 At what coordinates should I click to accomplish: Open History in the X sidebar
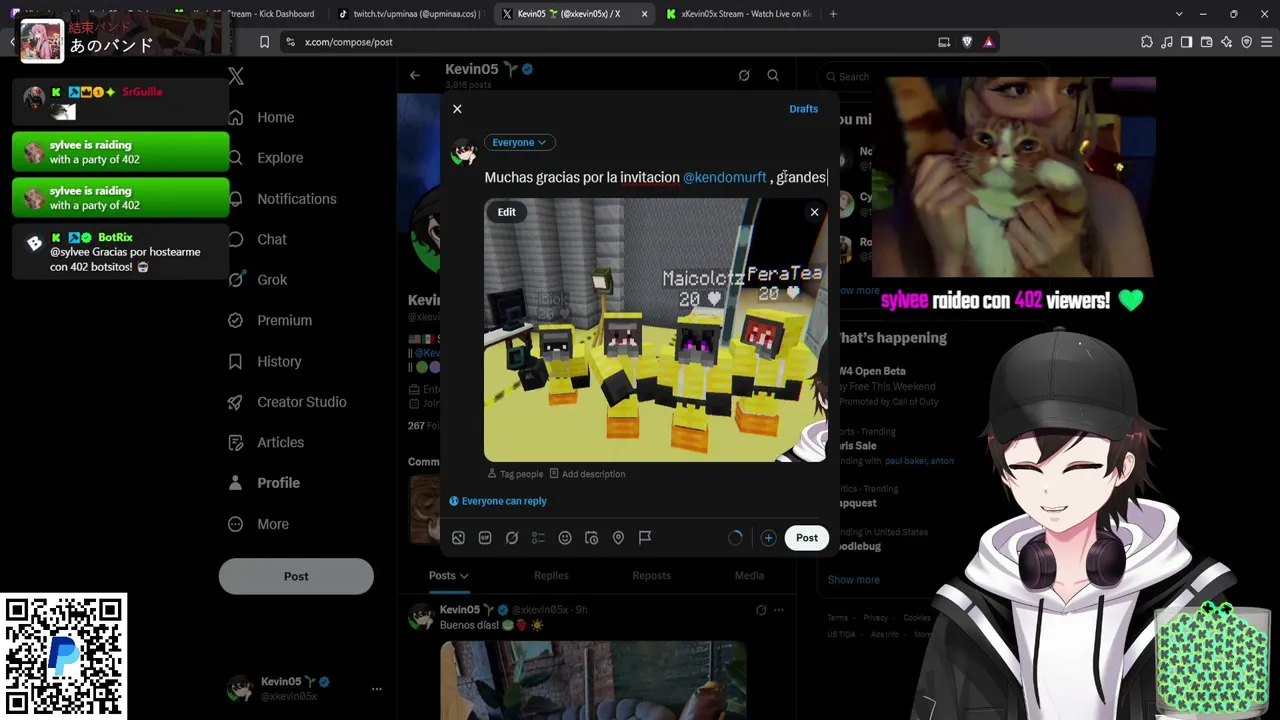(x=265, y=362)
